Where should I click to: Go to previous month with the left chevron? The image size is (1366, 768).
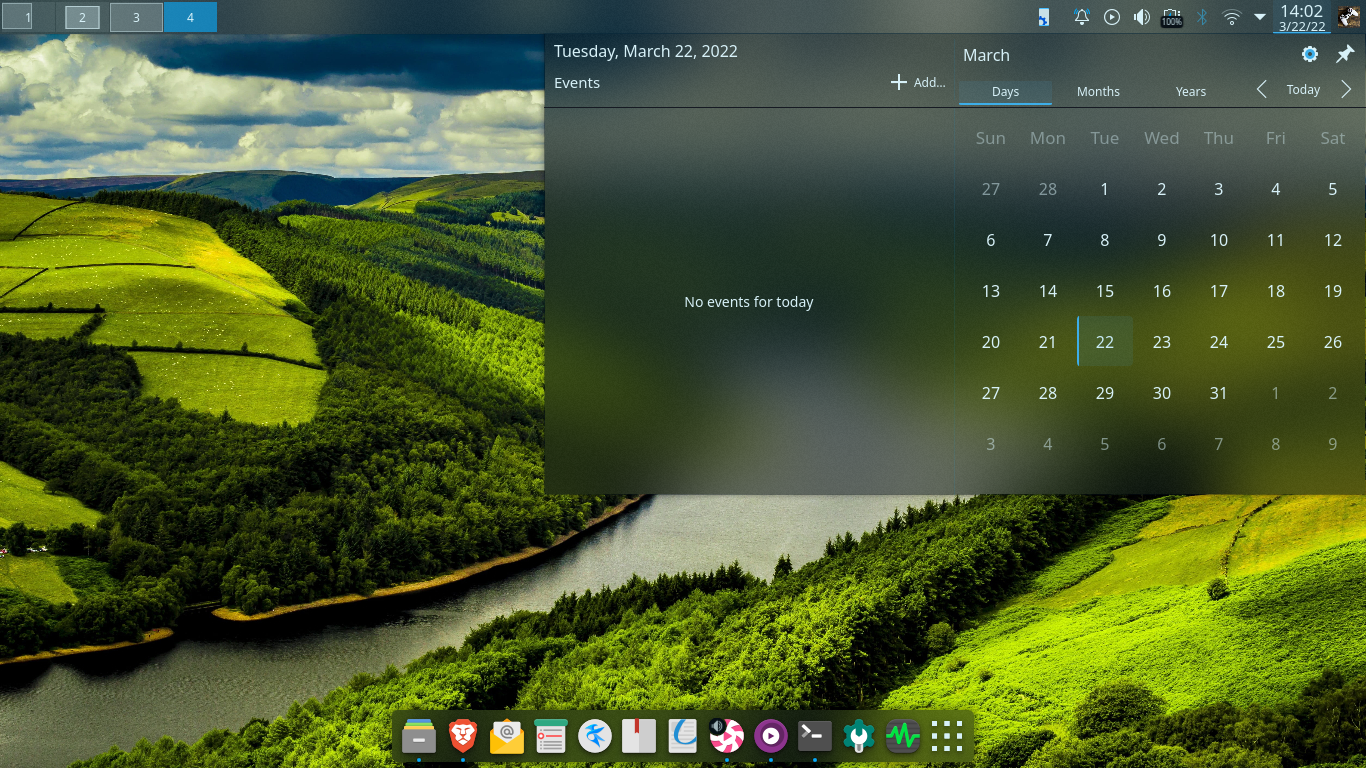coord(1261,89)
